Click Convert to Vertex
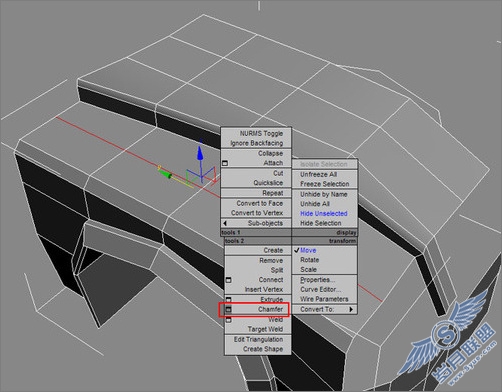This screenshot has height=392, width=502. [x=256, y=213]
